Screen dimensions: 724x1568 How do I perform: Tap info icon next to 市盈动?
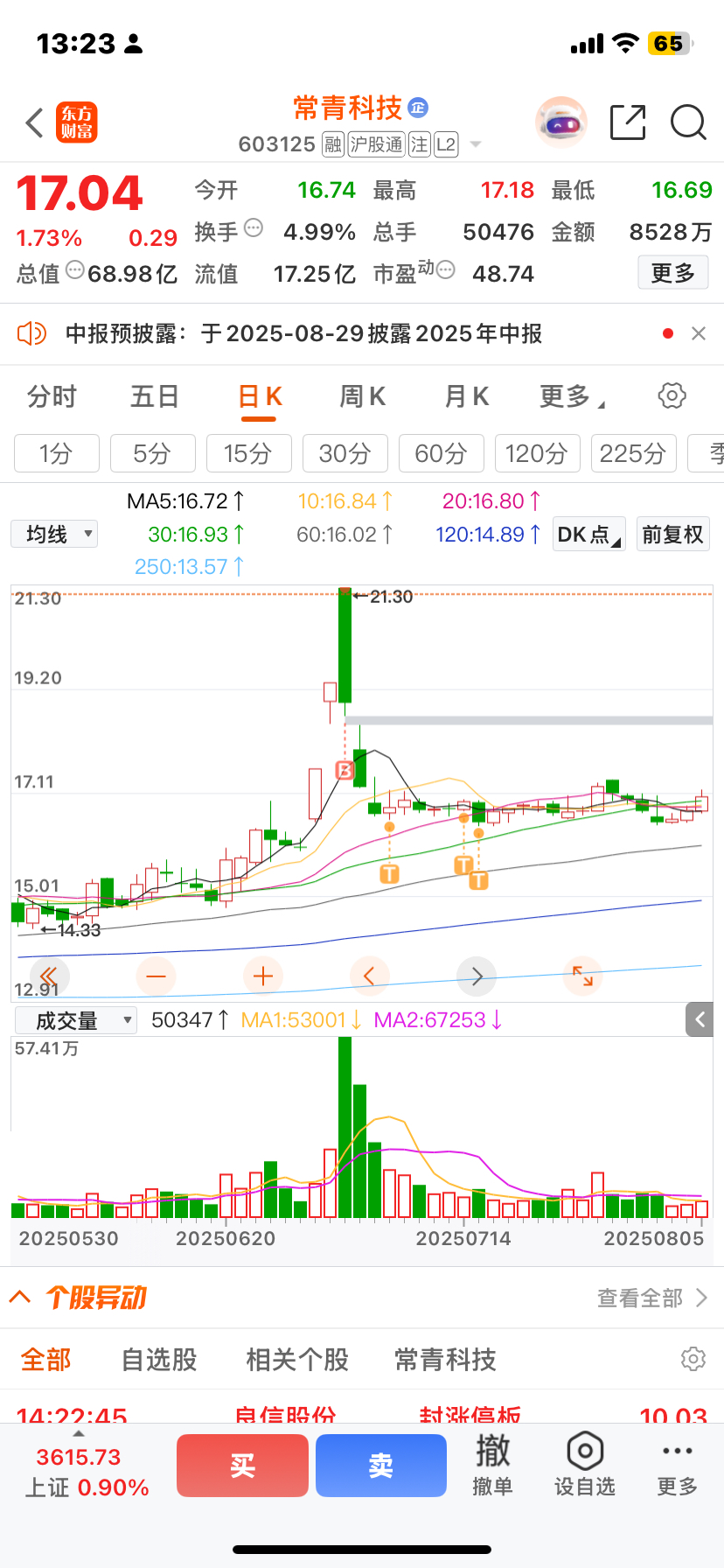(x=445, y=269)
